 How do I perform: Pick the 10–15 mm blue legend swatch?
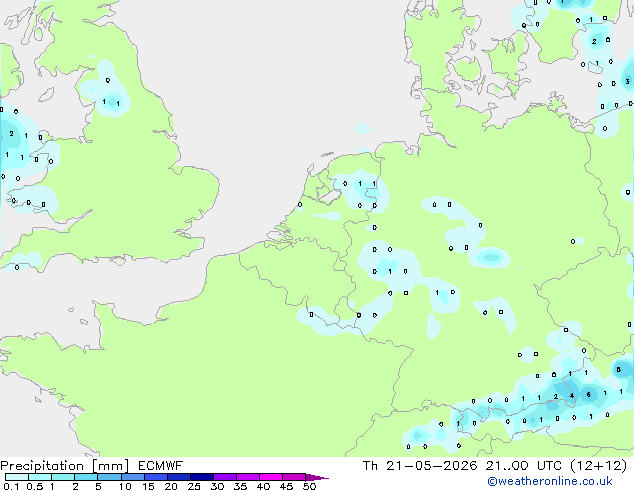coord(133,477)
